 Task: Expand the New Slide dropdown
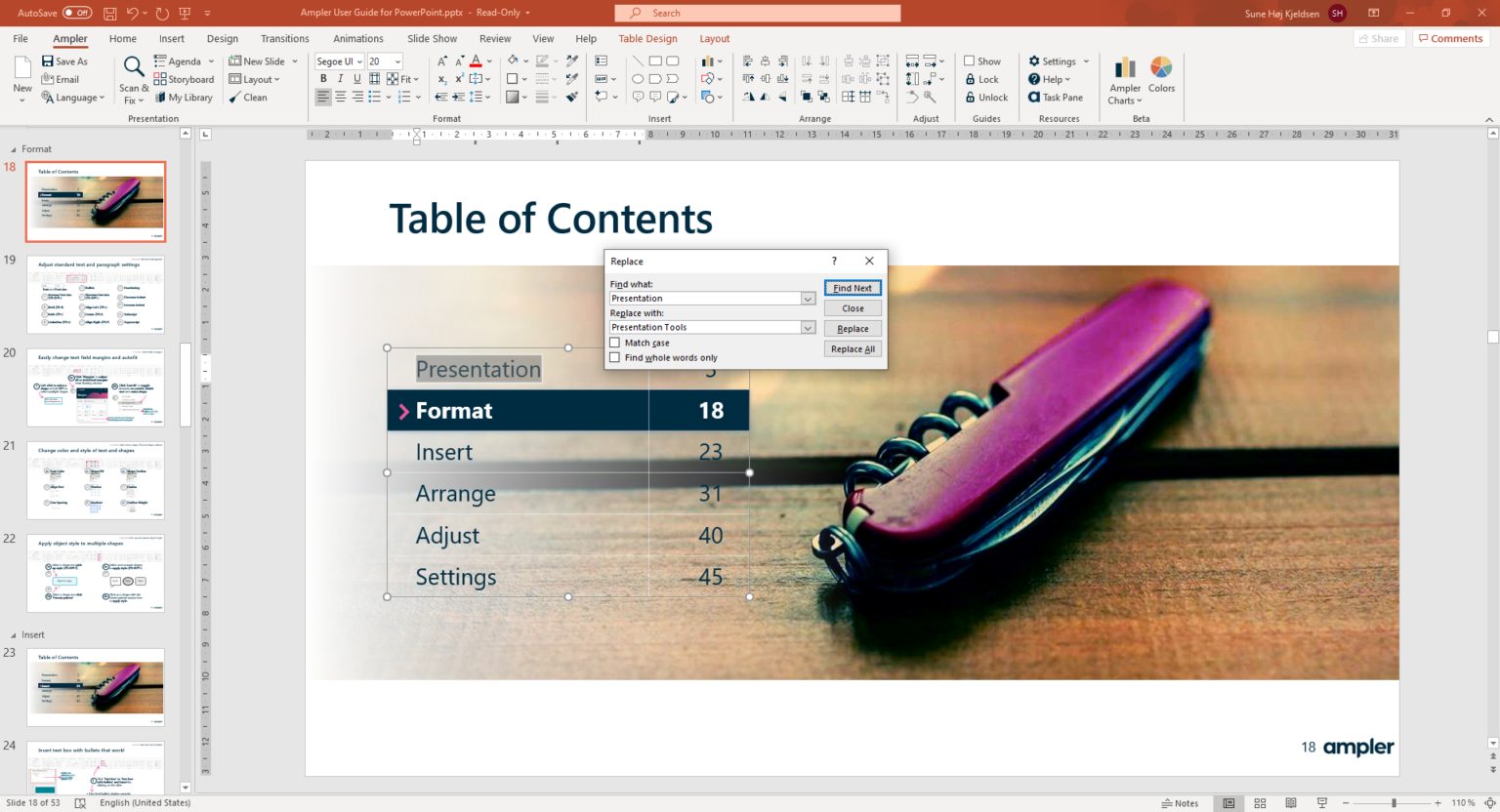tap(291, 61)
